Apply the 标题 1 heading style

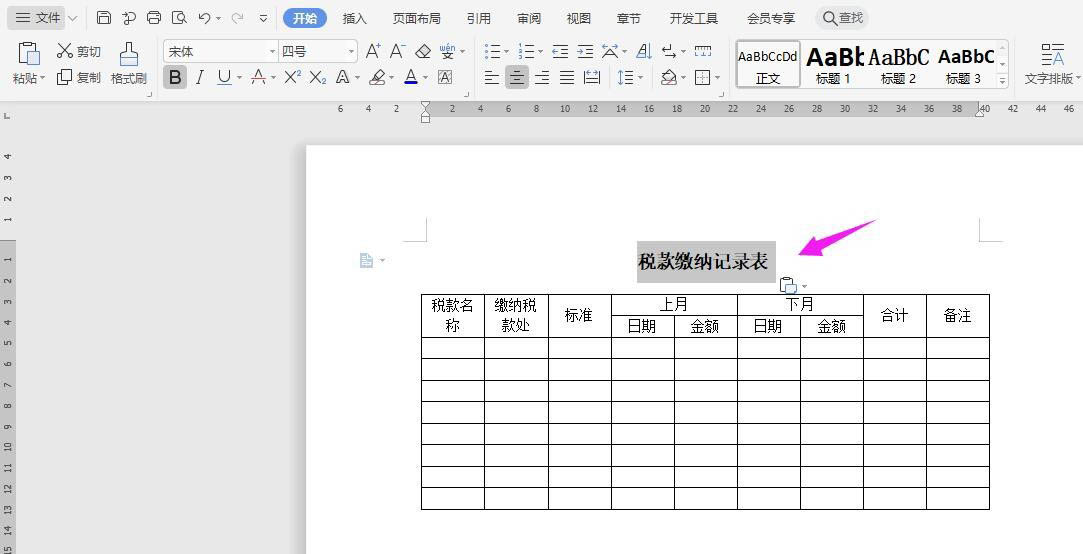click(x=834, y=64)
